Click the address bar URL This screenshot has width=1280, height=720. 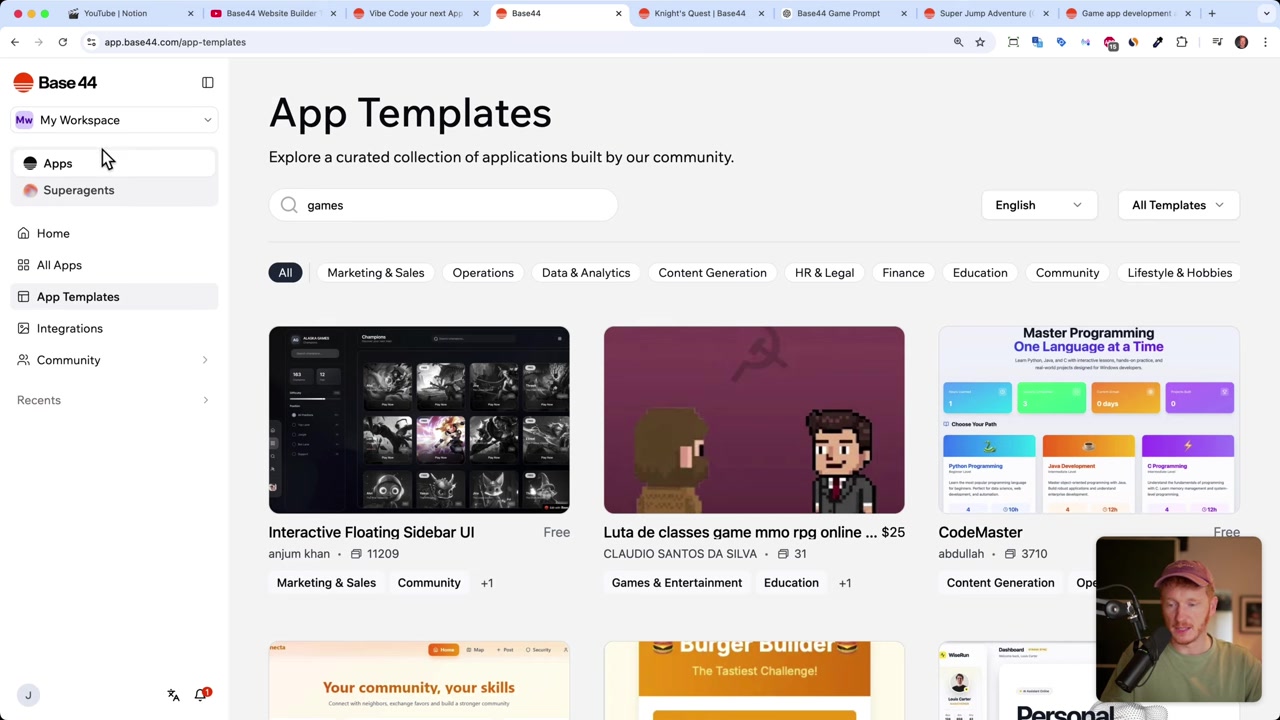[x=175, y=42]
